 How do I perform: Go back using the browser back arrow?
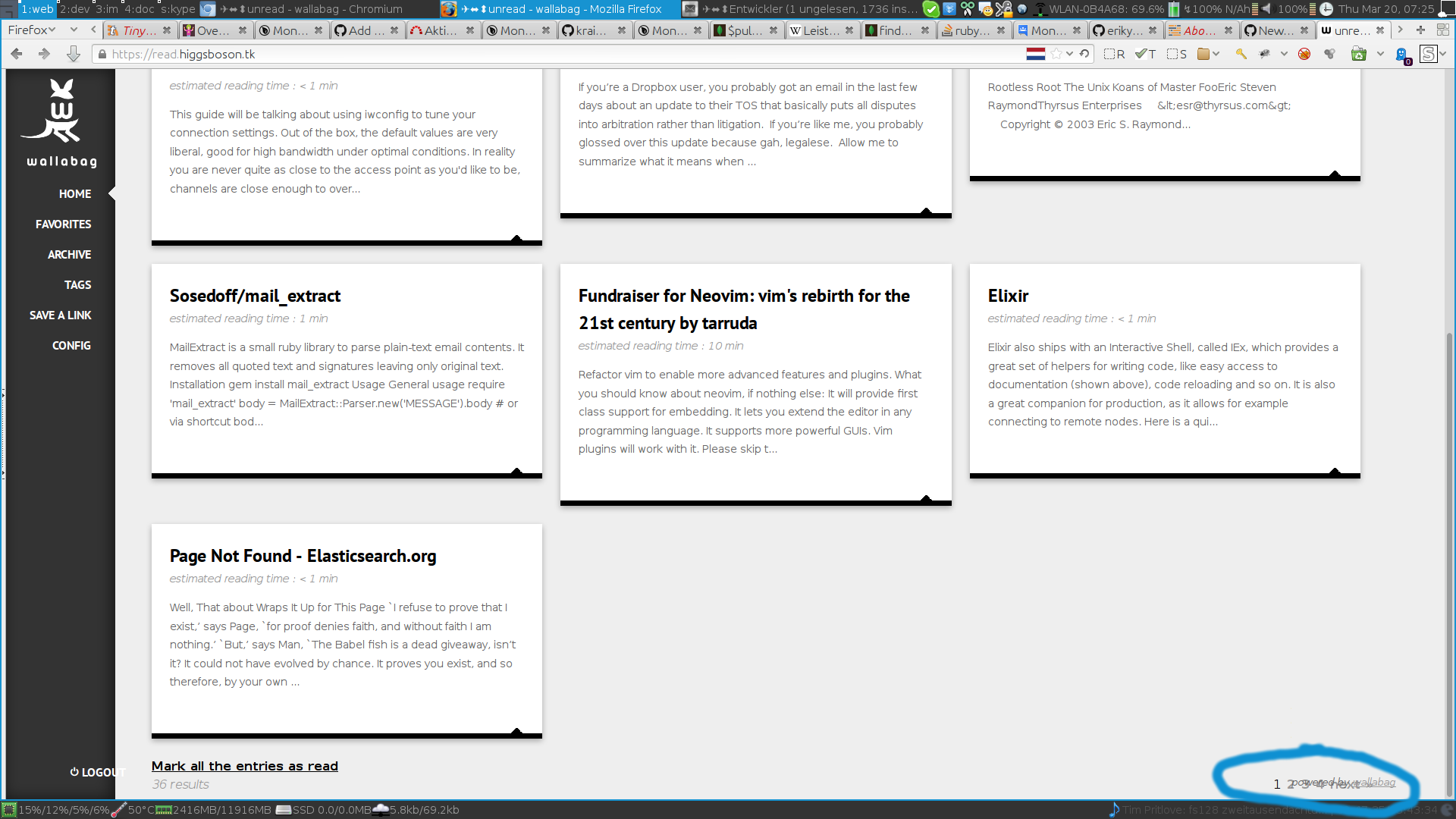[x=17, y=54]
